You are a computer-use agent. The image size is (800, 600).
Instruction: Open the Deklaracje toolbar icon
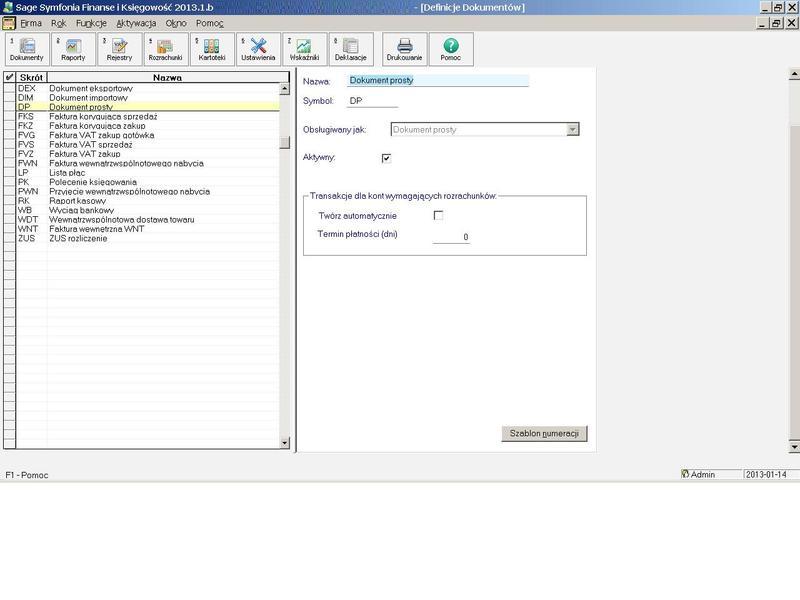351,49
